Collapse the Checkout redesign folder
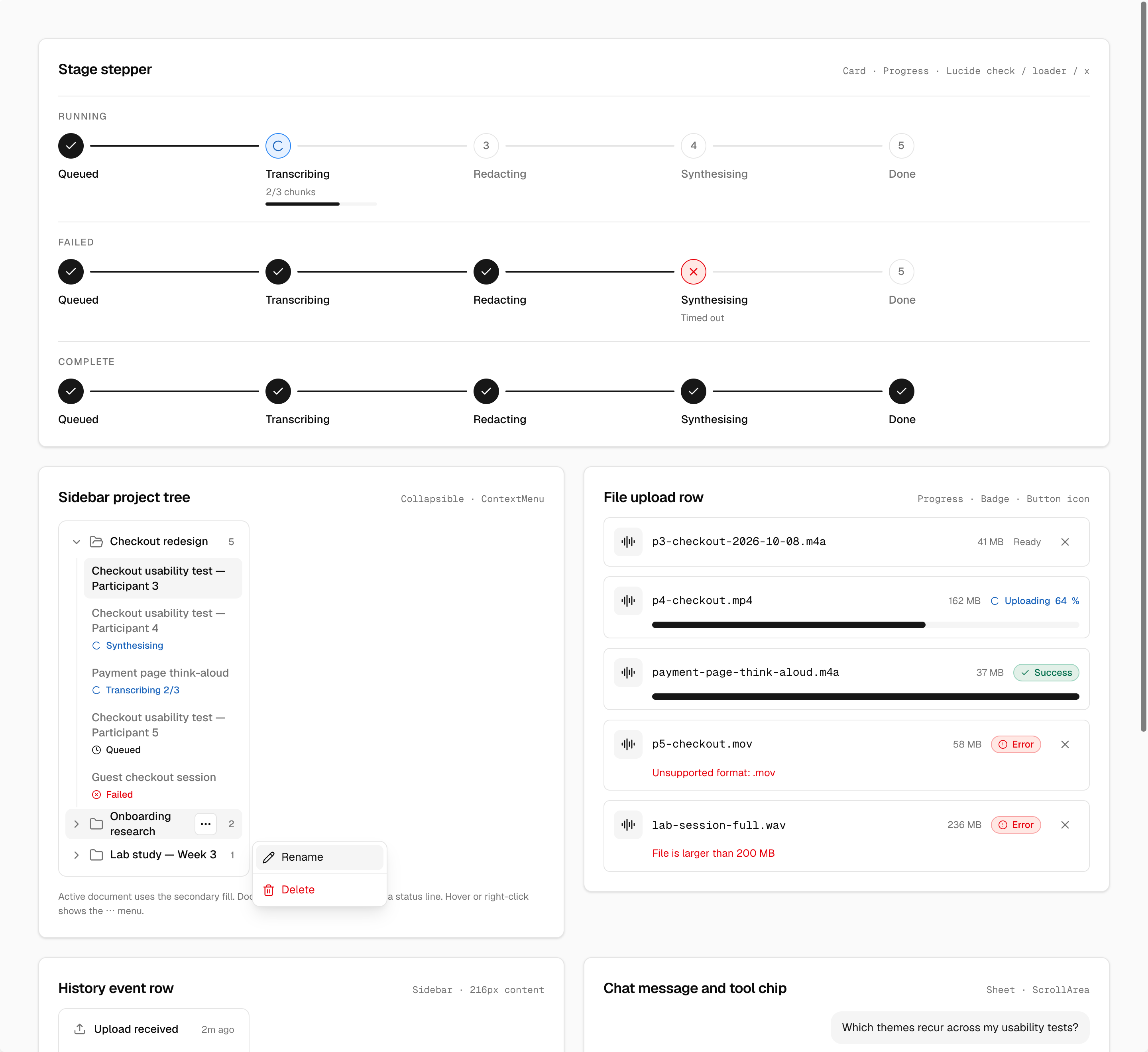This screenshot has height=1052, width=1148. [76, 542]
